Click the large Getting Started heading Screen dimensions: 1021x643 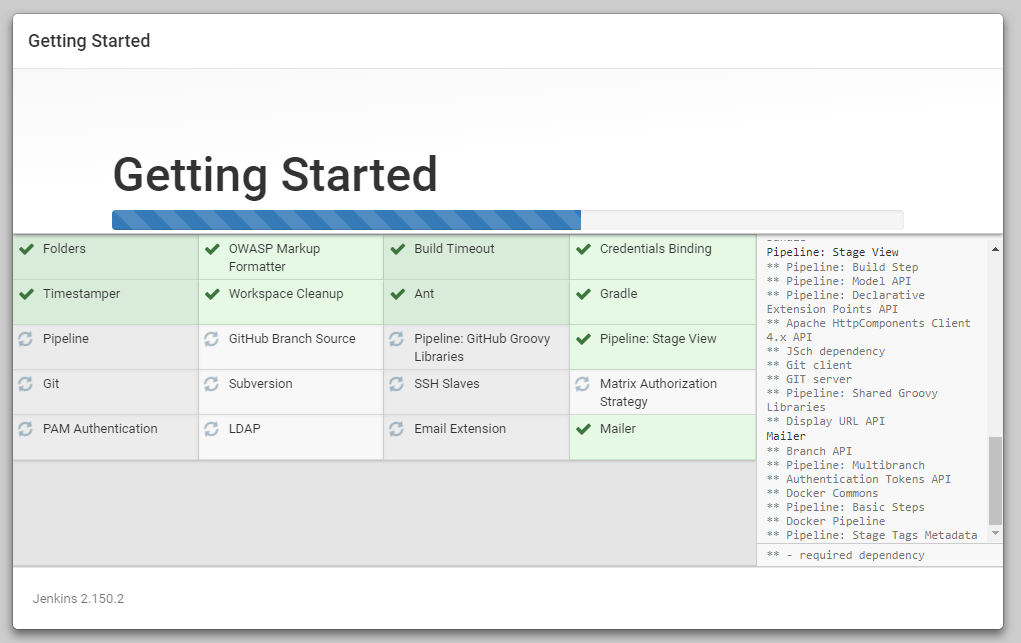(x=275, y=174)
